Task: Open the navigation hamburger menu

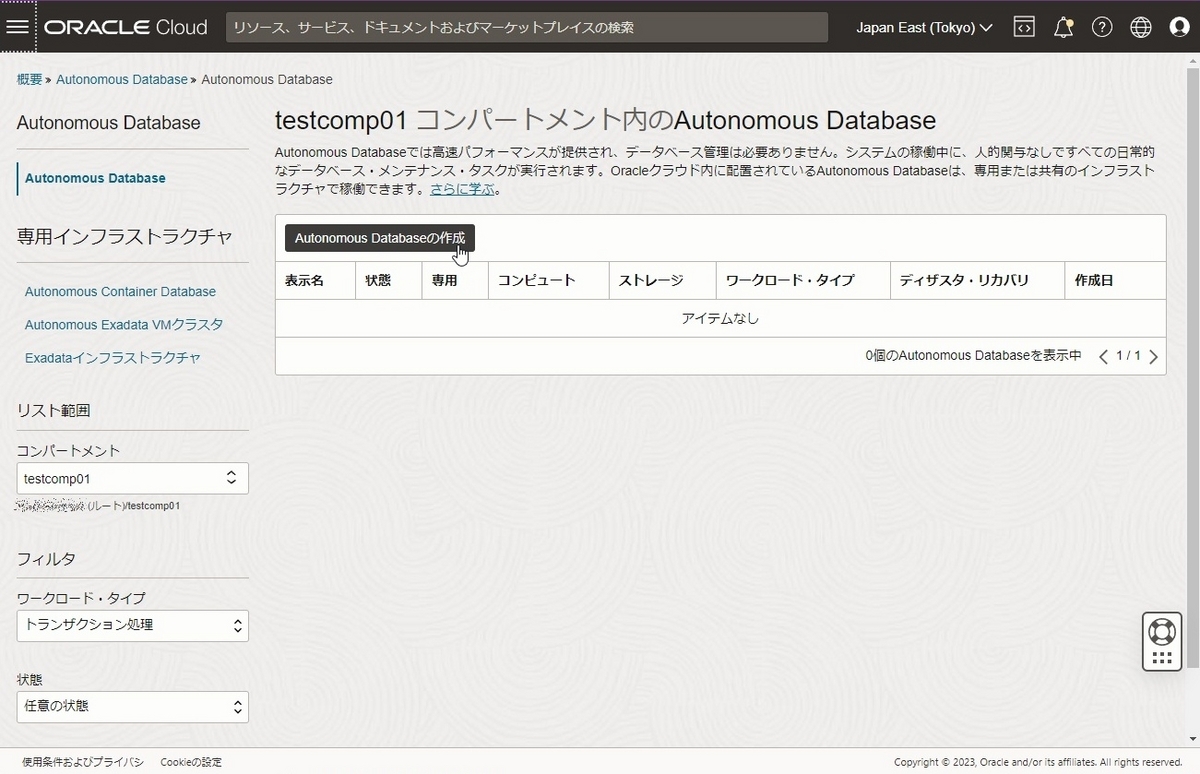Action: point(18,27)
